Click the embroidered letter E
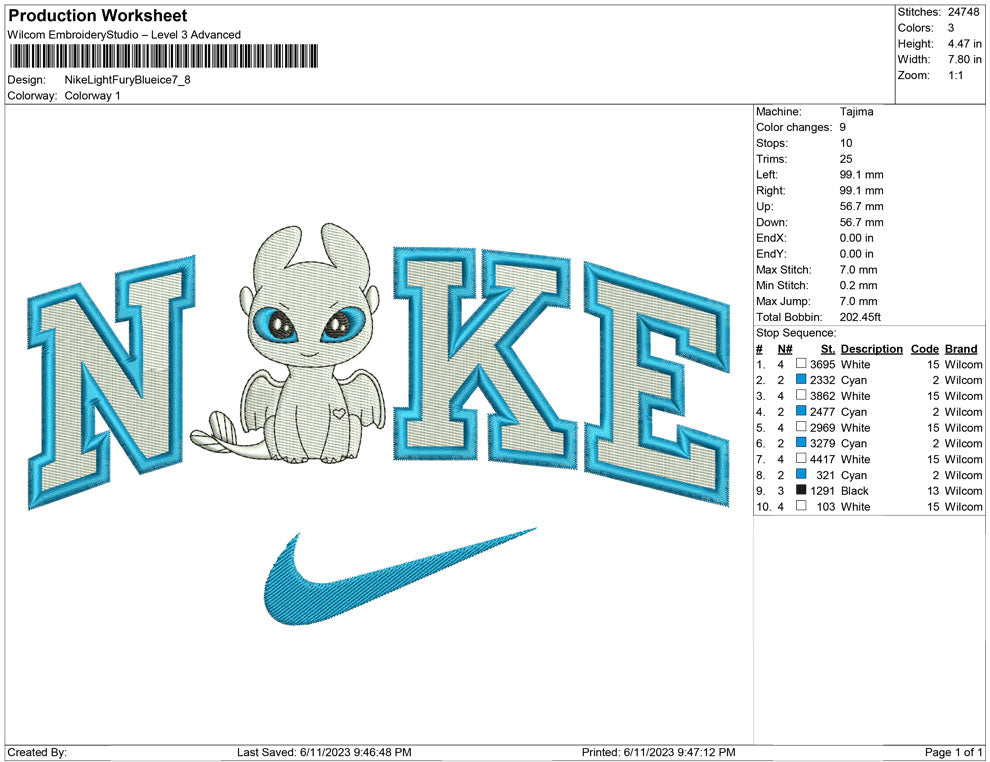990x762 pixels. coord(657,384)
